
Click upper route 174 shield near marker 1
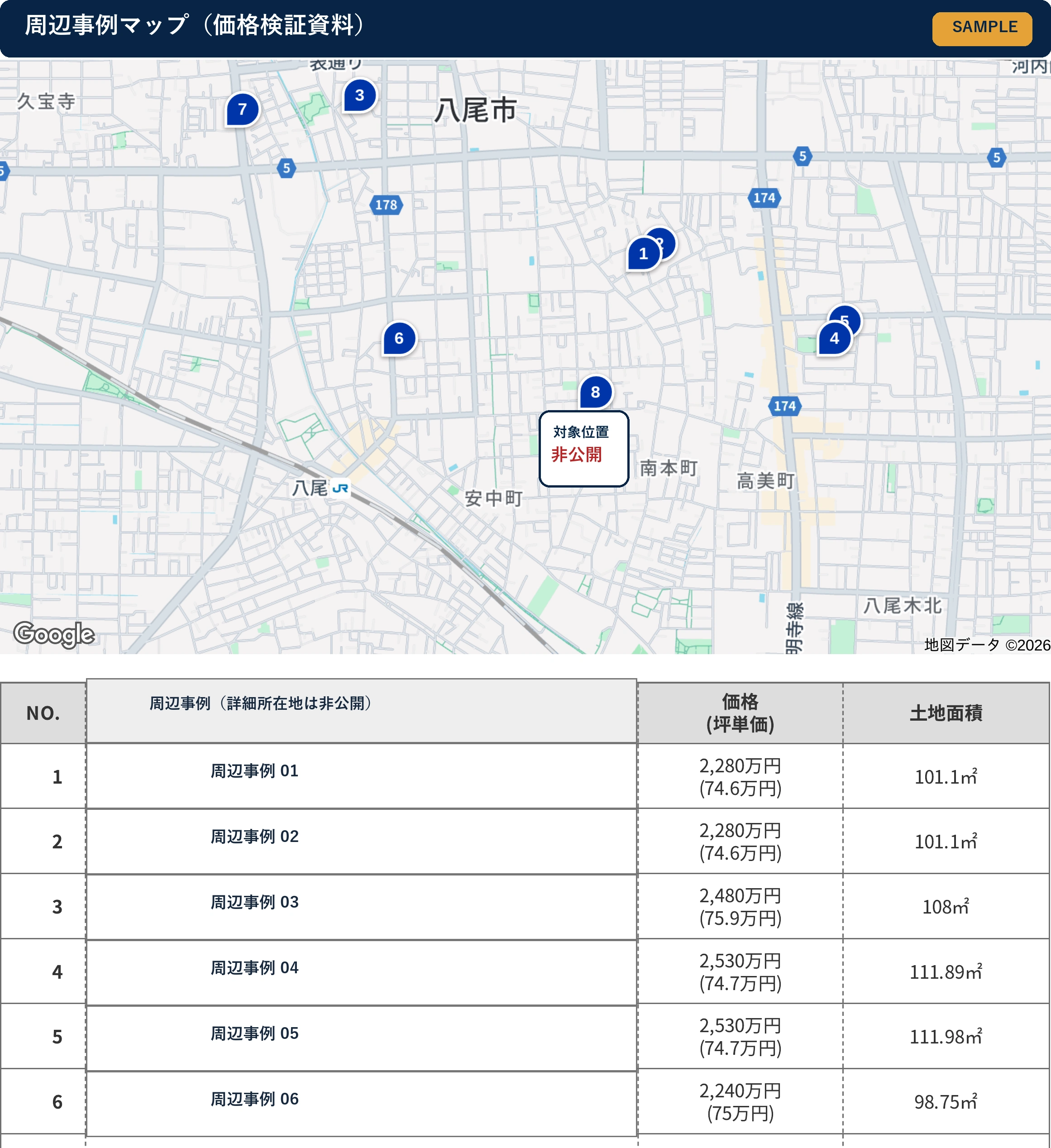[x=764, y=198]
